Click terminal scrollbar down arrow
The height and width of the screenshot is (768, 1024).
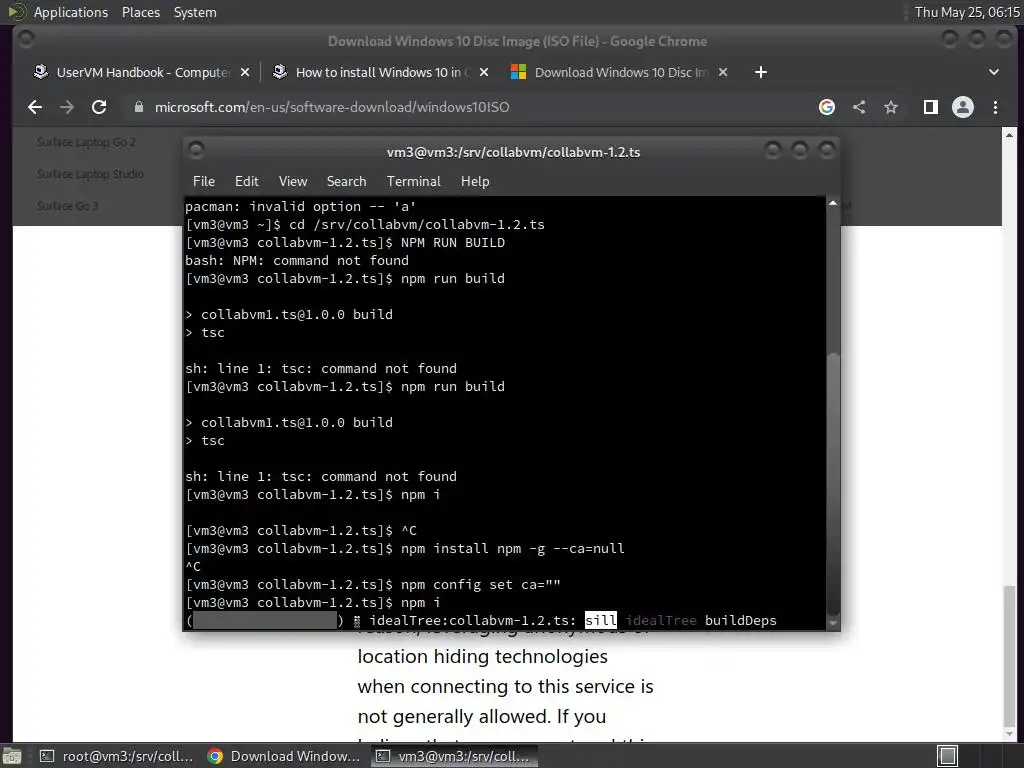tap(833, 624)
